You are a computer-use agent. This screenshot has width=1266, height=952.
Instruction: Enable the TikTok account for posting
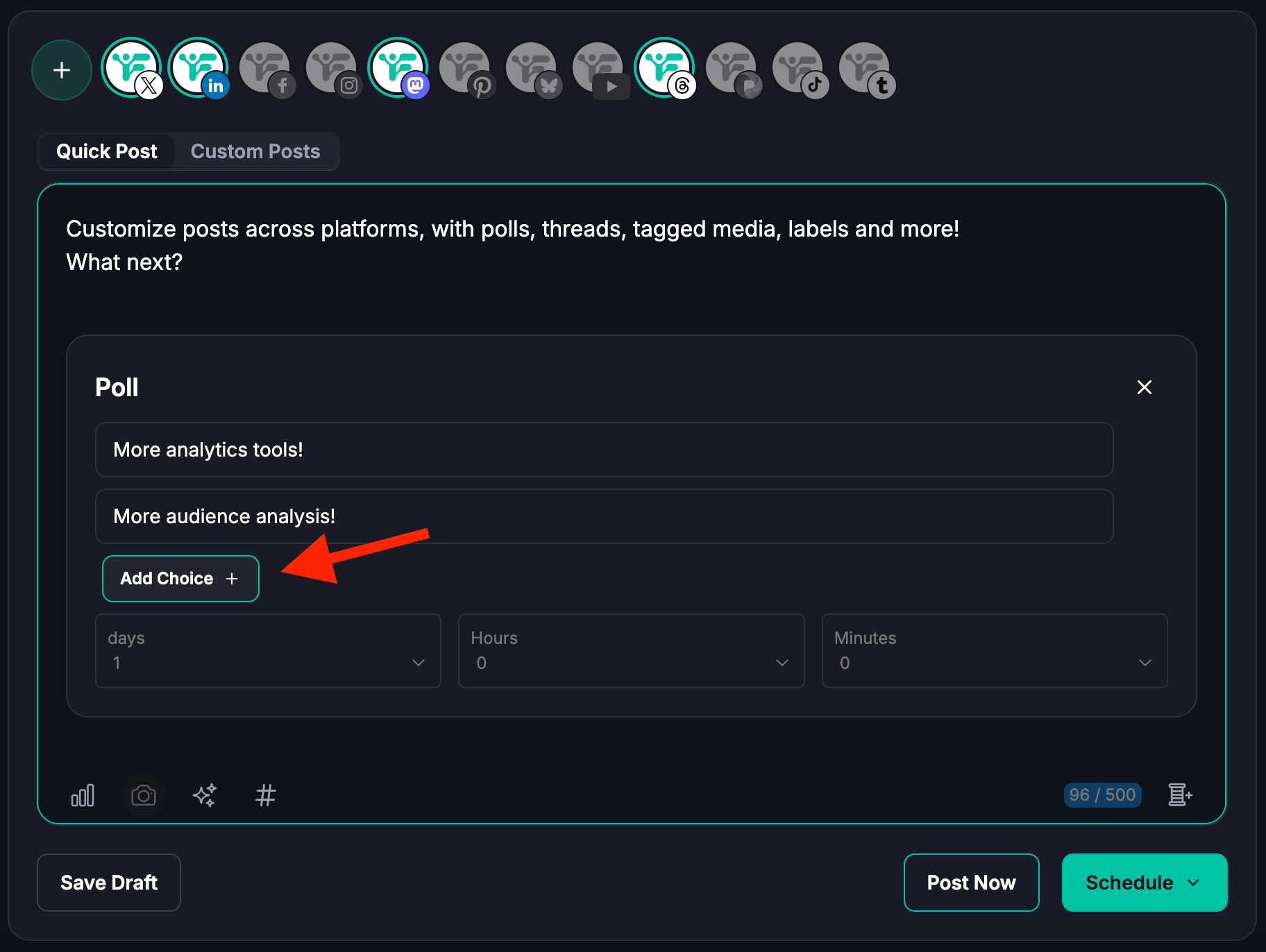798,68
